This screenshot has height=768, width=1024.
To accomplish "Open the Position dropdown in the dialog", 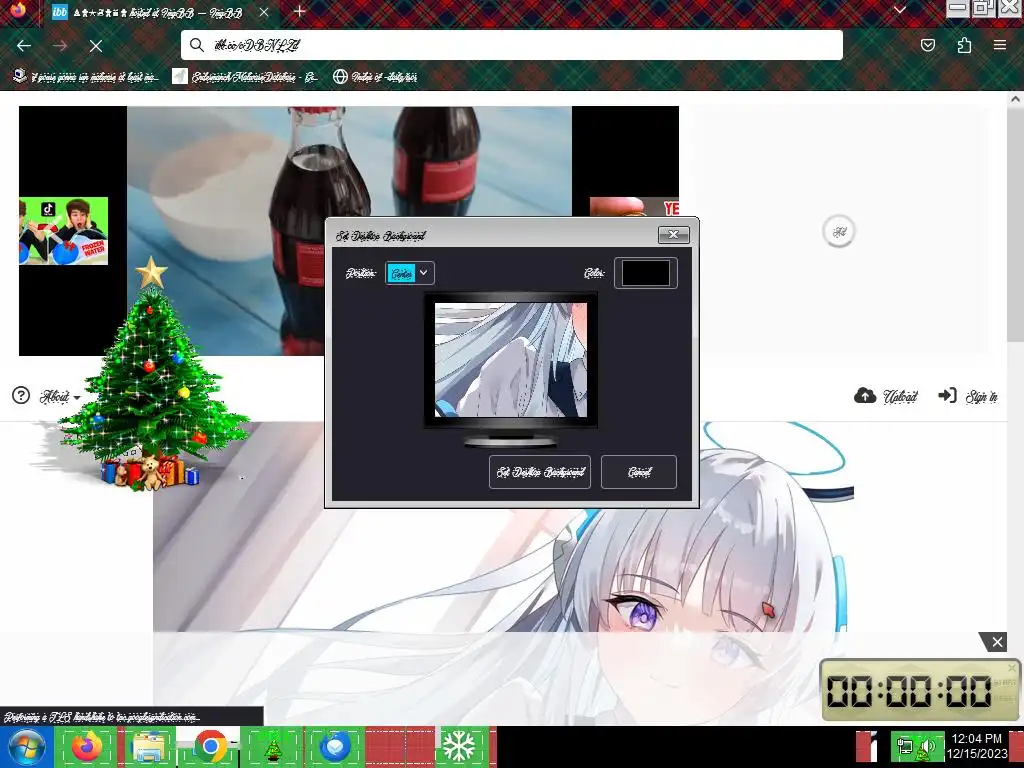I will point(409,273).
